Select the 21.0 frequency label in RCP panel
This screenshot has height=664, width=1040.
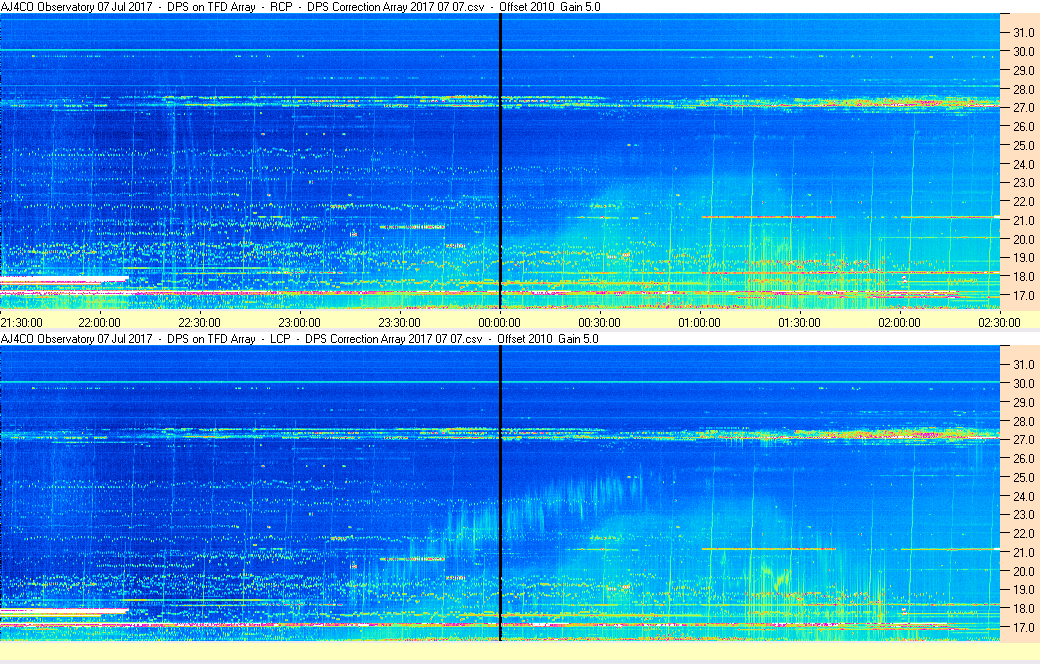click(1019, 221)
